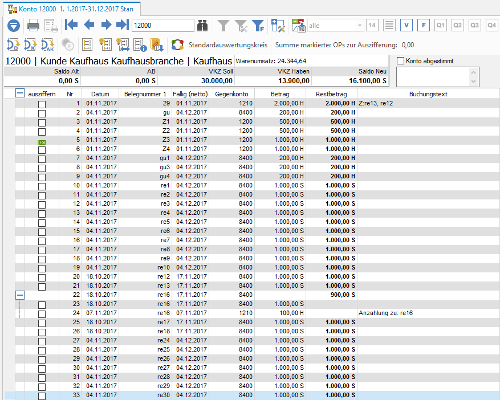Image resolution: width=500 pixels, height=400 pixels.
Task: Click notes box scroll down arrow
Action: pos(473,81)
